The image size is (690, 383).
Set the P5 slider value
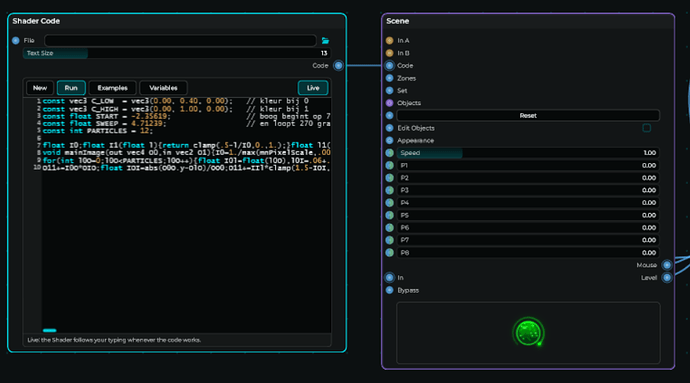coord(528,215)
